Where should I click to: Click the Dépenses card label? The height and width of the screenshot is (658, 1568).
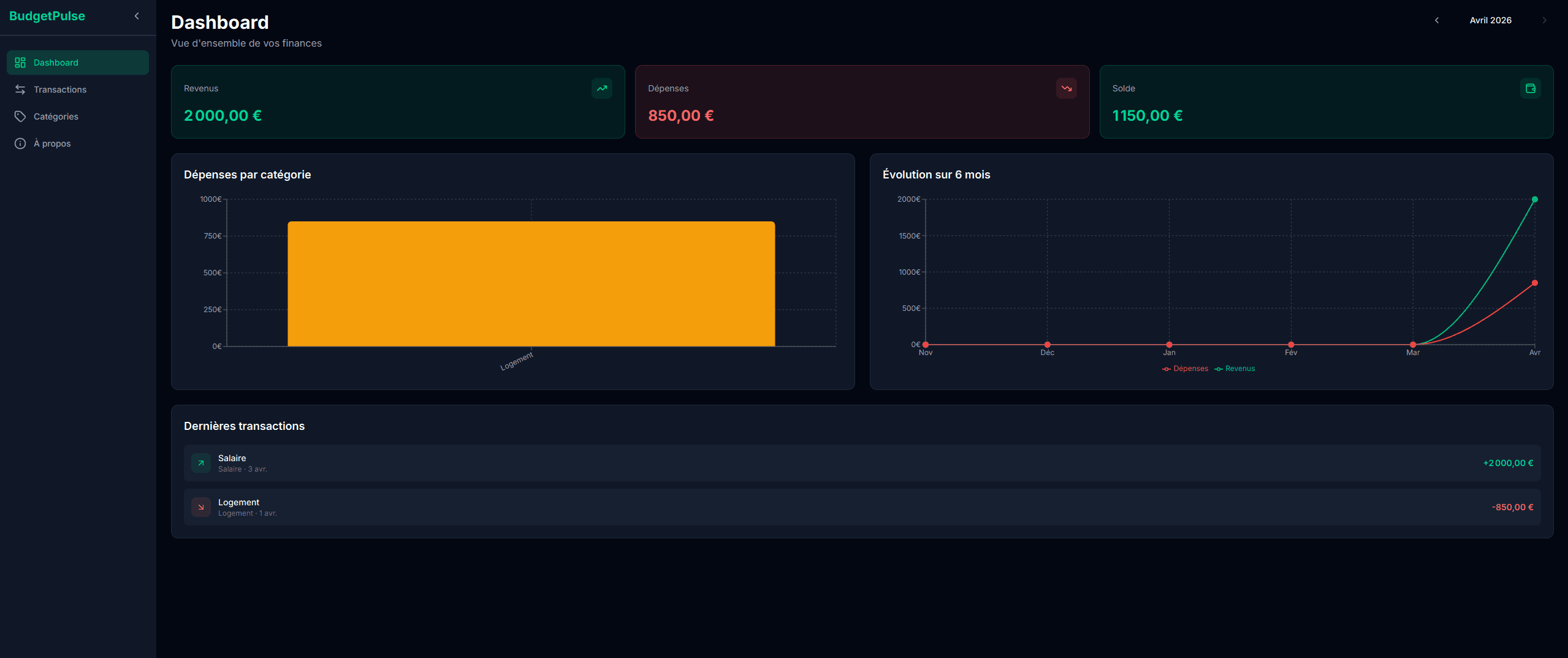[x=668, y=88]
